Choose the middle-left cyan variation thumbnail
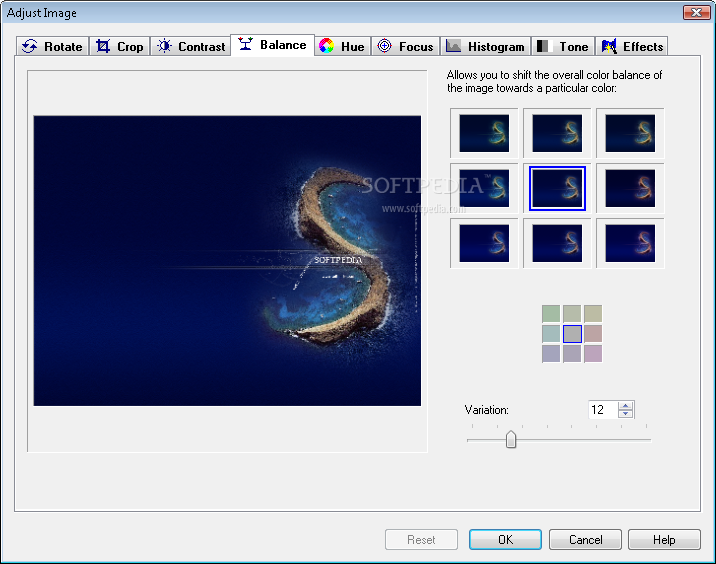Screen dimensions: 716x564 click(x=484, y=188)
